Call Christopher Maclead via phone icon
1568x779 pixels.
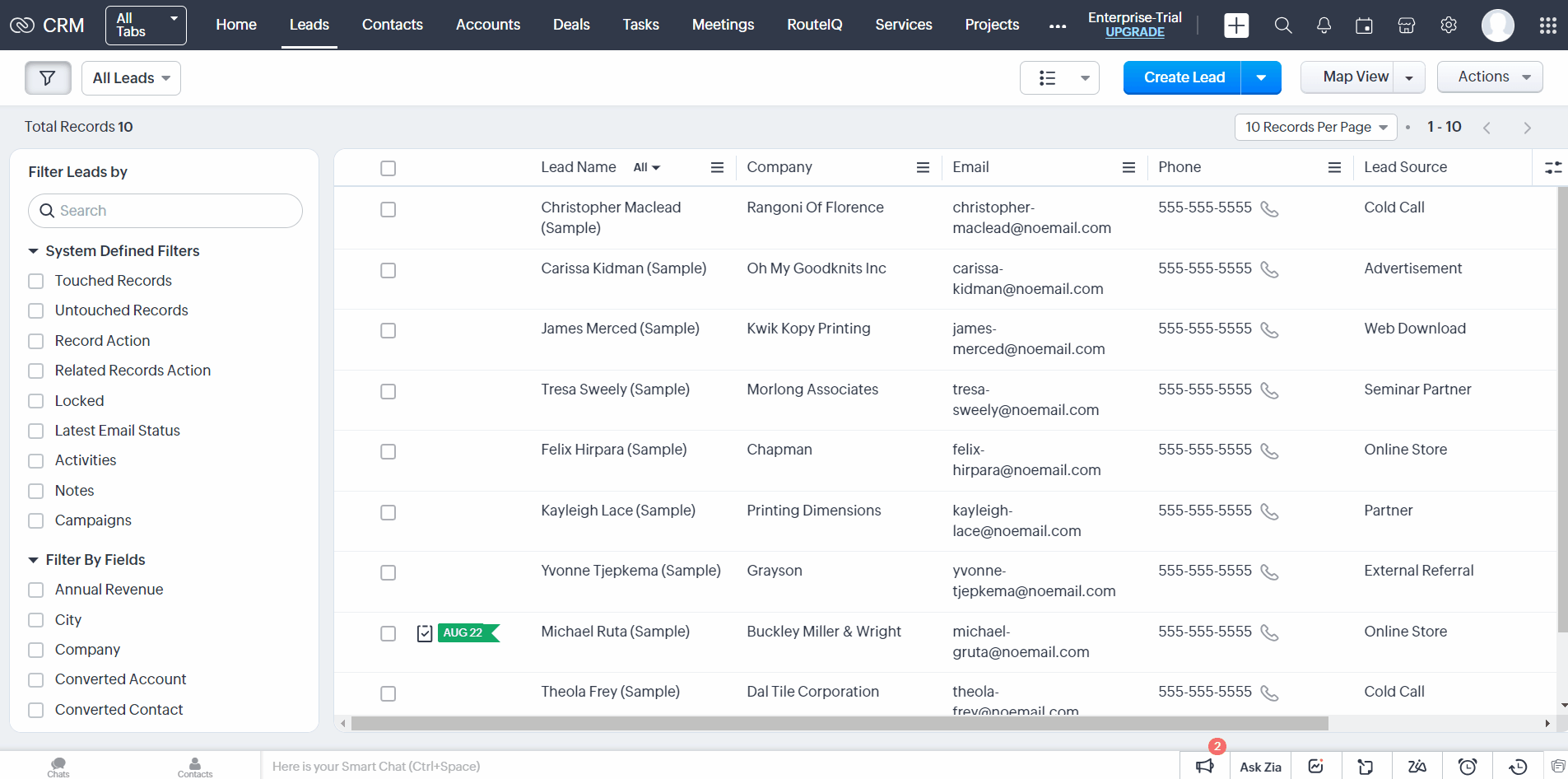[x=1269, y=209]
